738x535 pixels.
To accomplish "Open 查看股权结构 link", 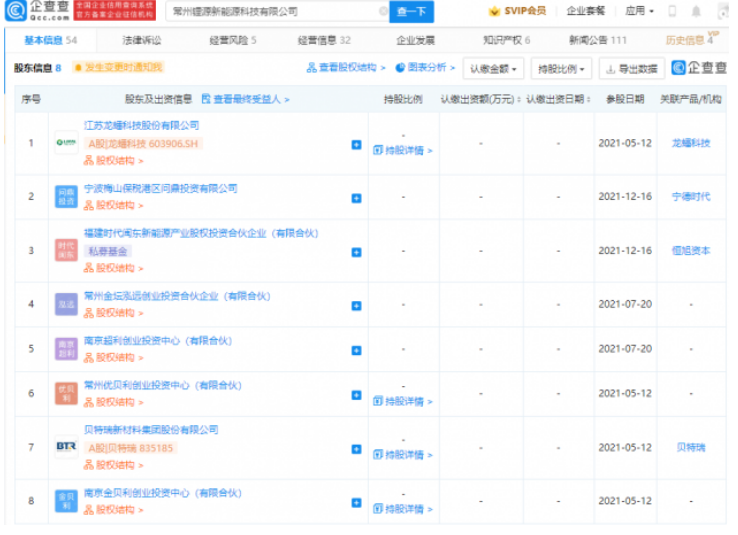I will point(345,68).
